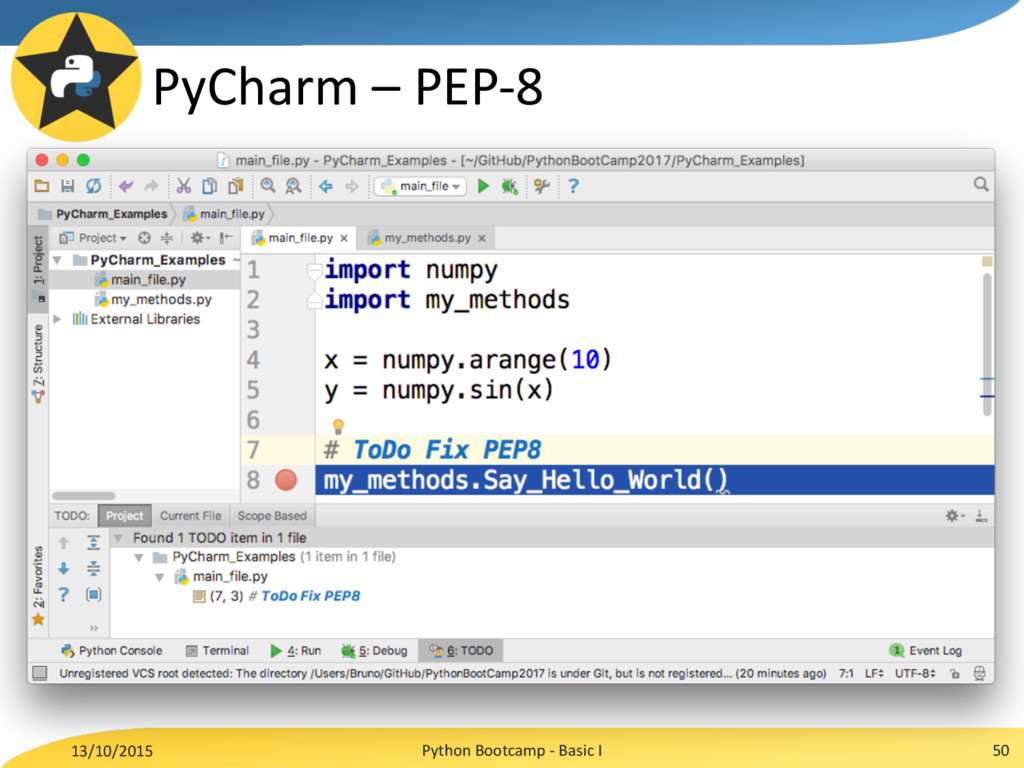Switch TODO view to Scope Based tab
This screenshot has width=1024, height=768.
click(x=272, y=516)
